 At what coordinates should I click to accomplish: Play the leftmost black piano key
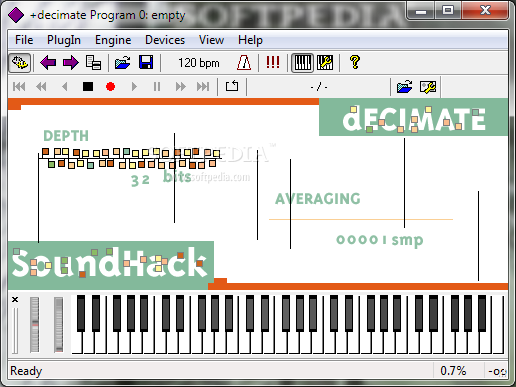pos(81,313)
